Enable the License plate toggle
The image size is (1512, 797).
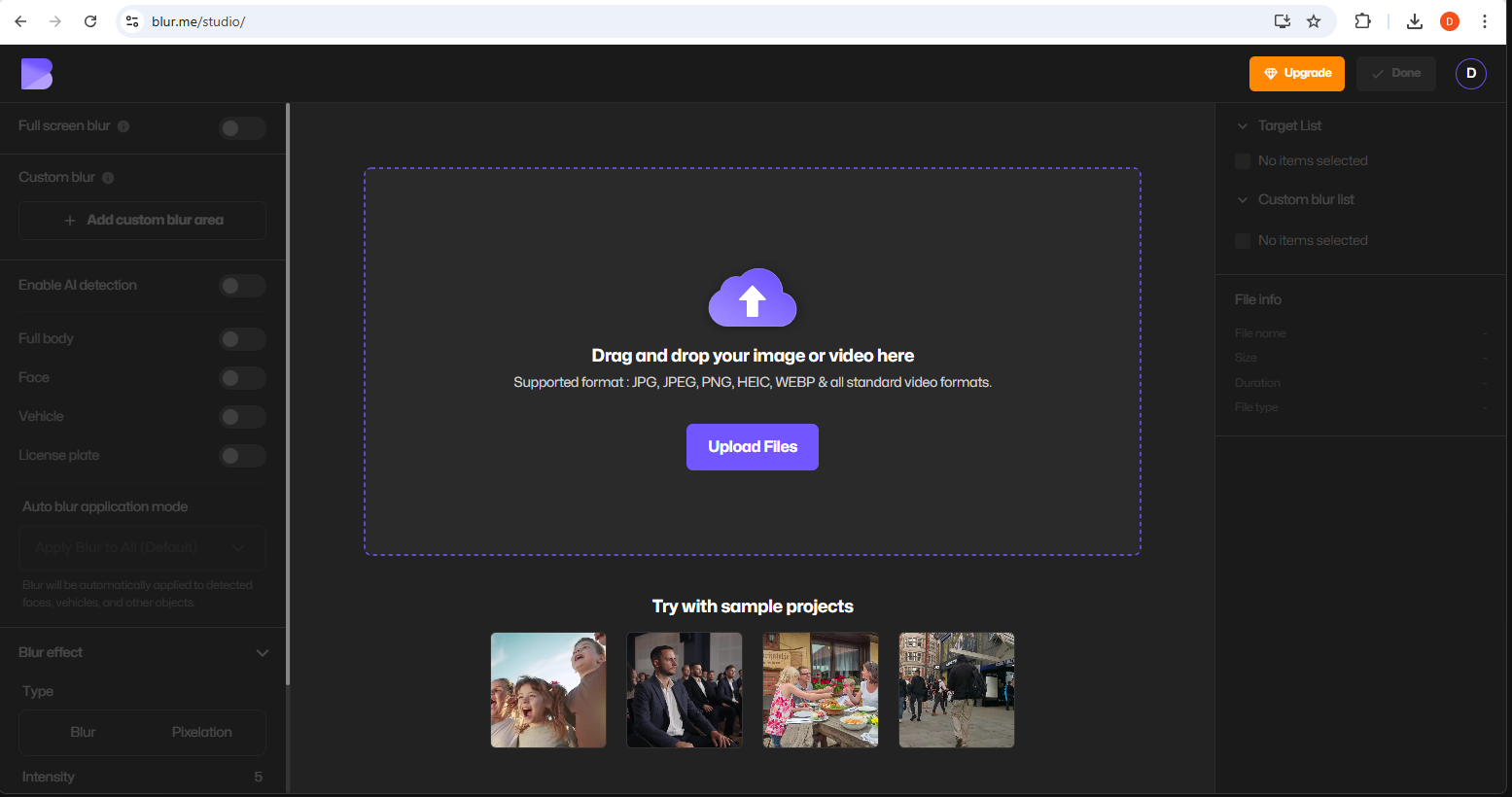241,456
